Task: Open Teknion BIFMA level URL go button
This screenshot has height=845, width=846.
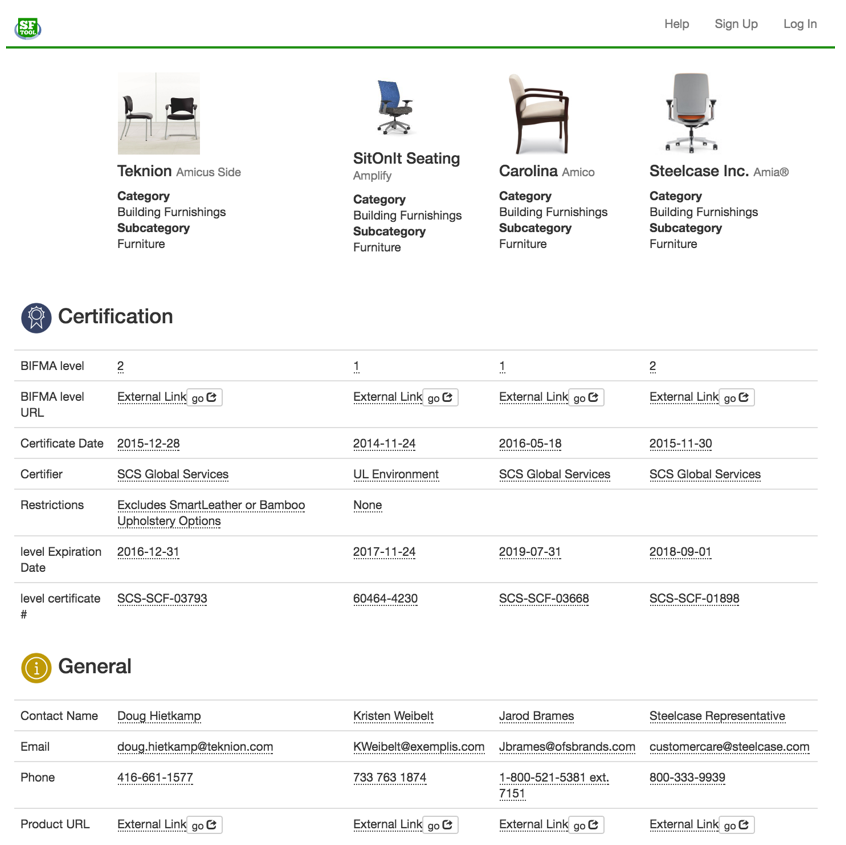Action: [204, 398]
